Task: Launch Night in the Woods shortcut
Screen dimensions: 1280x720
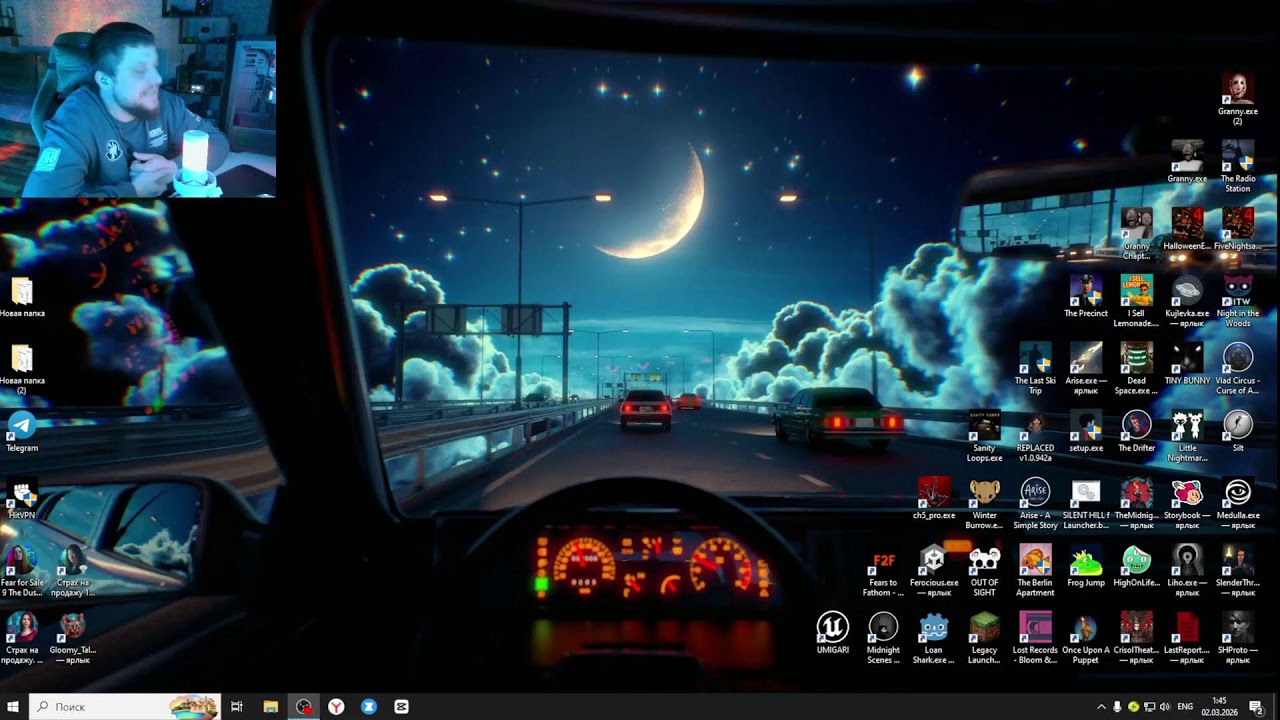Action: (1237, 301)
